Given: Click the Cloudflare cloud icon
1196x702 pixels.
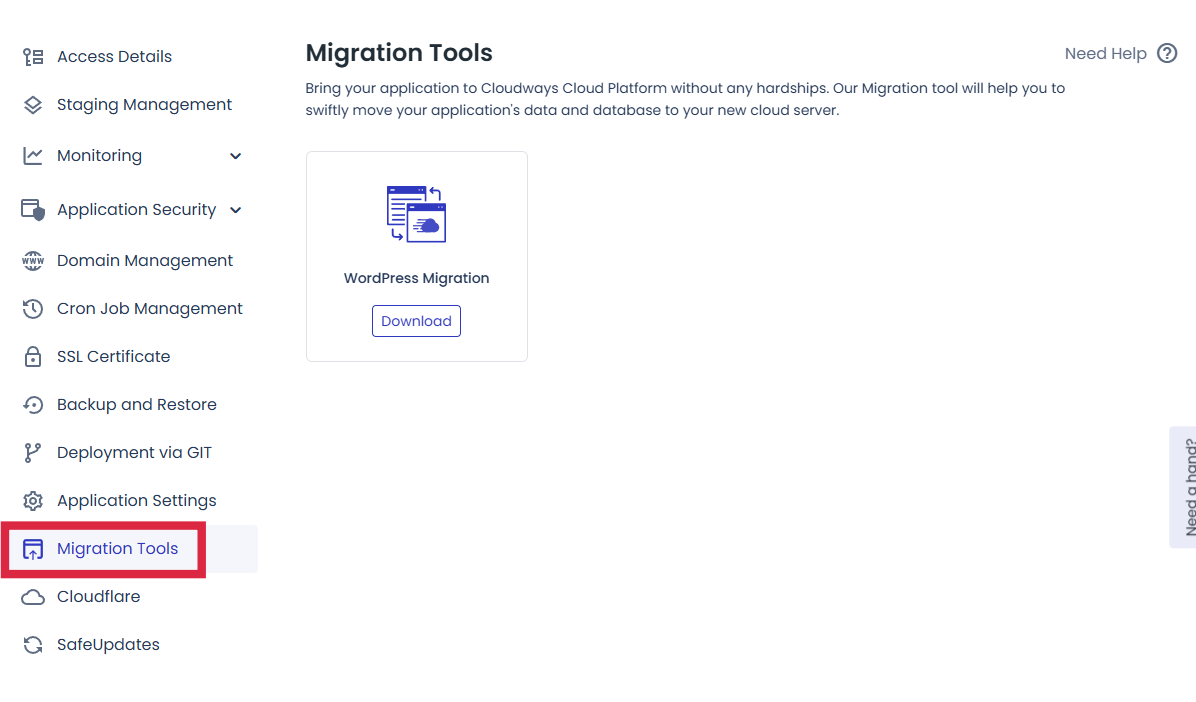Looking at the screenshot, I should click(33, 597).
